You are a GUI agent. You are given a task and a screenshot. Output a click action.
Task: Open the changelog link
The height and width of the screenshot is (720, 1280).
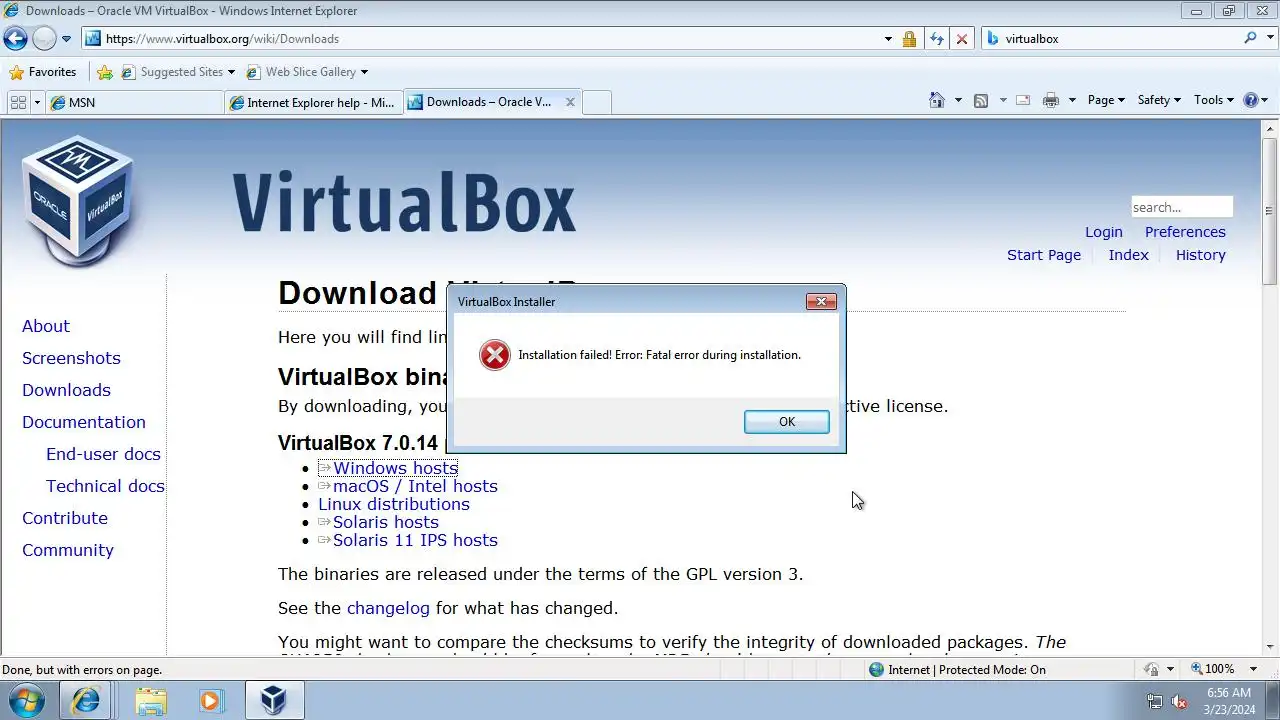click(x=388, y=608)
